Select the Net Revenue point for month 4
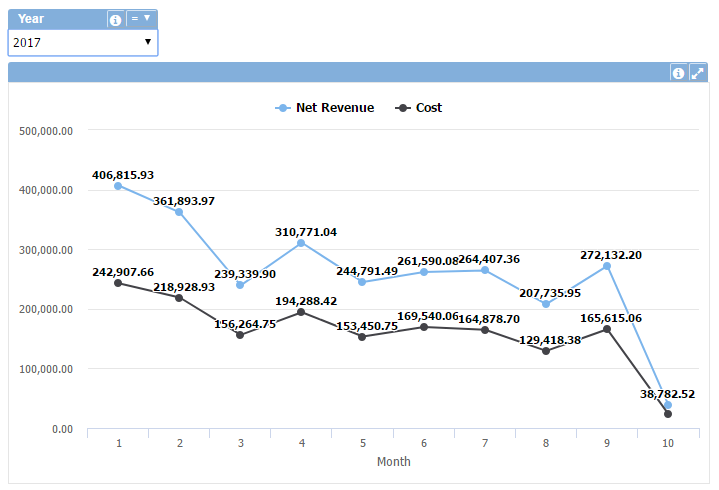 (x=301, y=243)
